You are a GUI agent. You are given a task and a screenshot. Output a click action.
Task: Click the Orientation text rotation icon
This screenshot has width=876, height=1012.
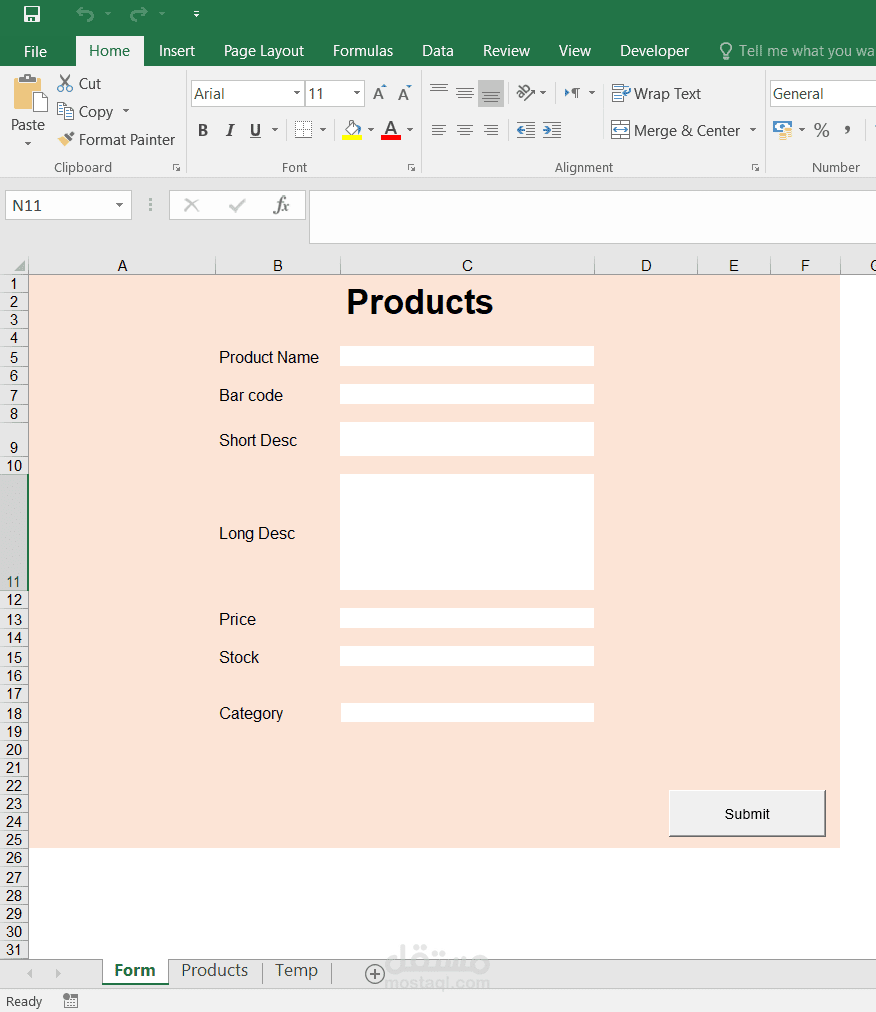(x=525, y=93)
